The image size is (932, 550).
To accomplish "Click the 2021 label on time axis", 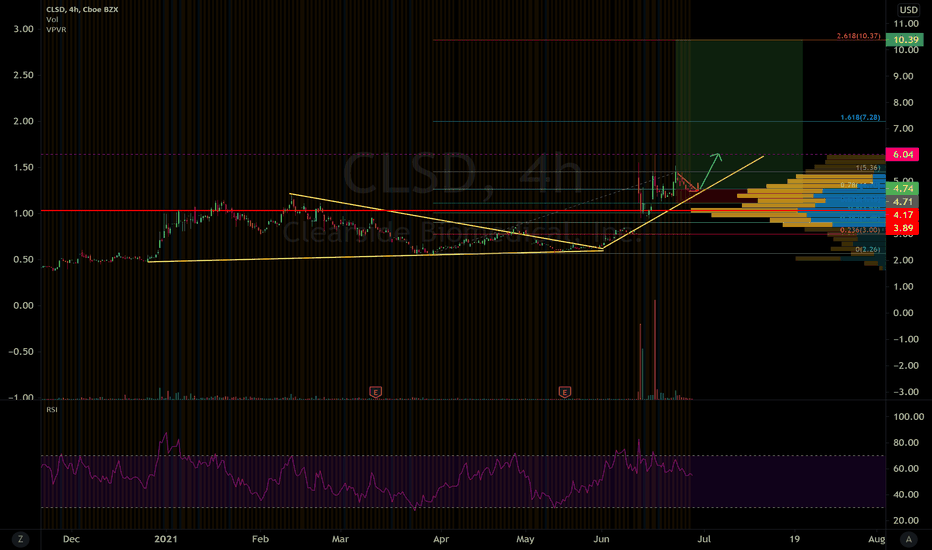I will (x=166, y=539).
